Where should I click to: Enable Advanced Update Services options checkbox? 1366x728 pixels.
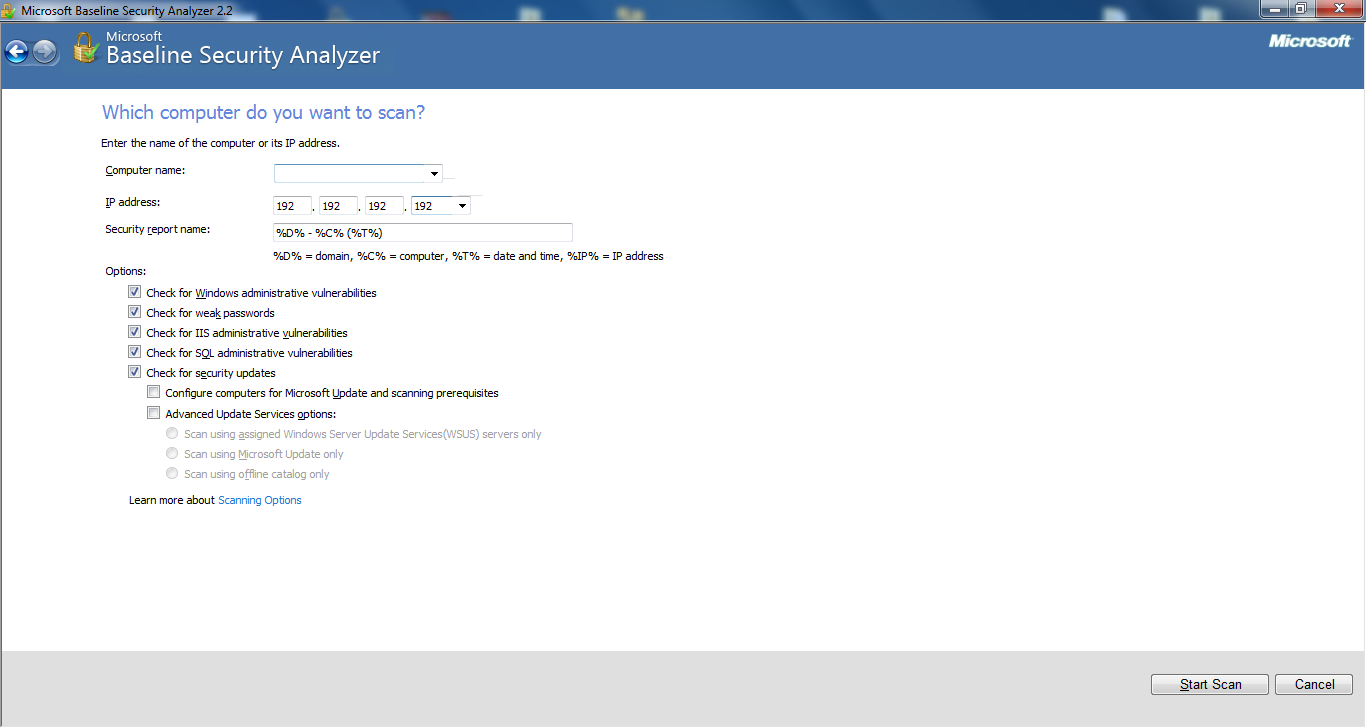tap(154, 413)
